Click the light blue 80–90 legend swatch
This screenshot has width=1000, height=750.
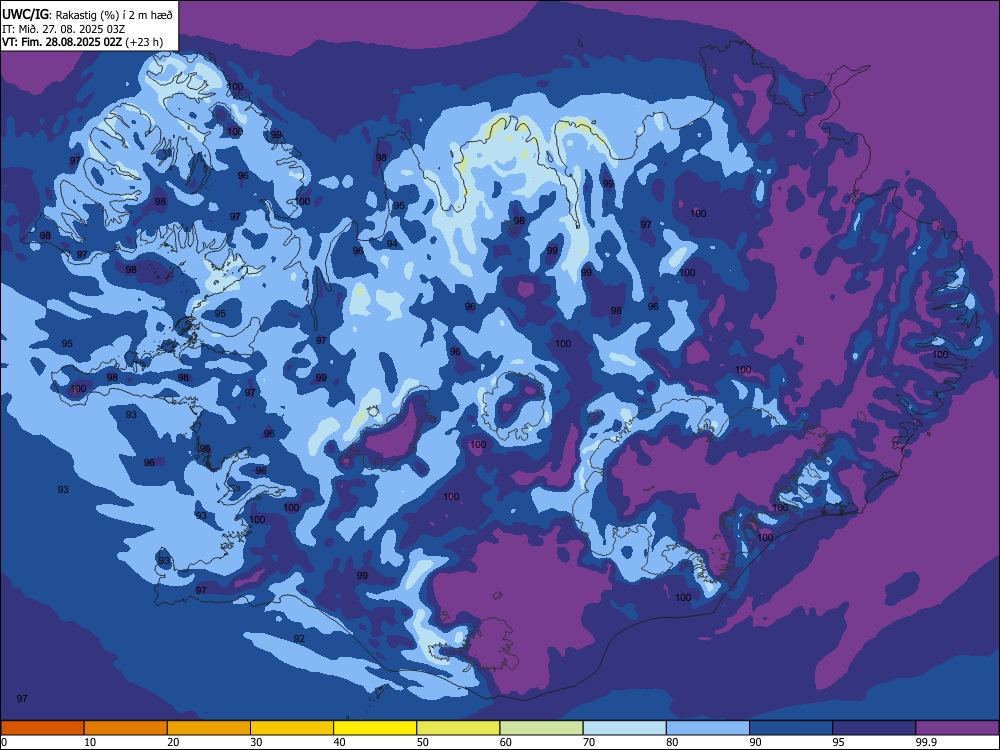(708, 728)
